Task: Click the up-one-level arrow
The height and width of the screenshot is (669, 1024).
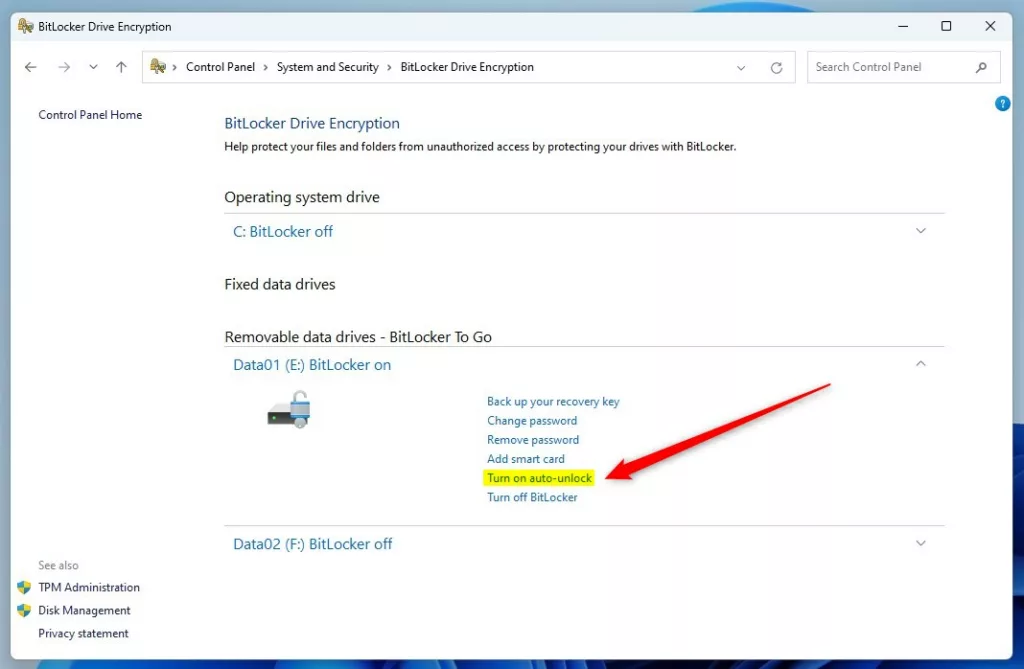Action: coord(120,66)
